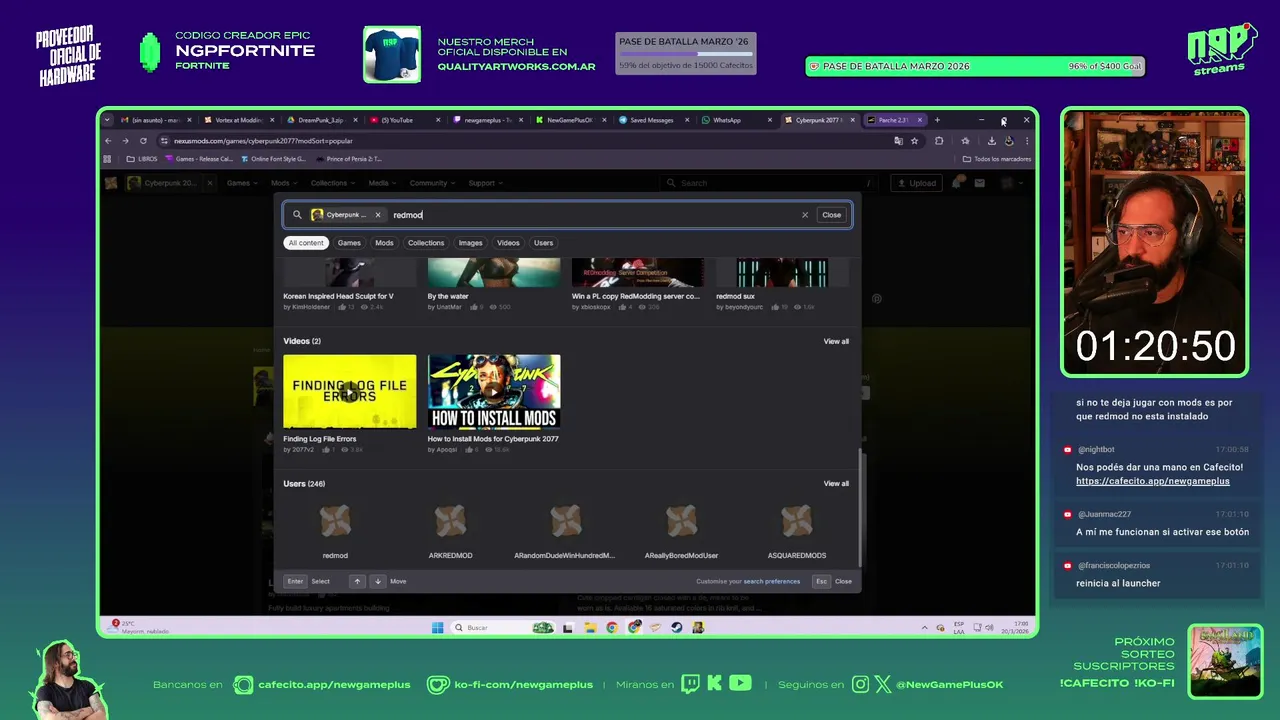Open the ARKREDMOD user avatar
This screenshot has width=1280, height=720.
(x=450, y=521)
